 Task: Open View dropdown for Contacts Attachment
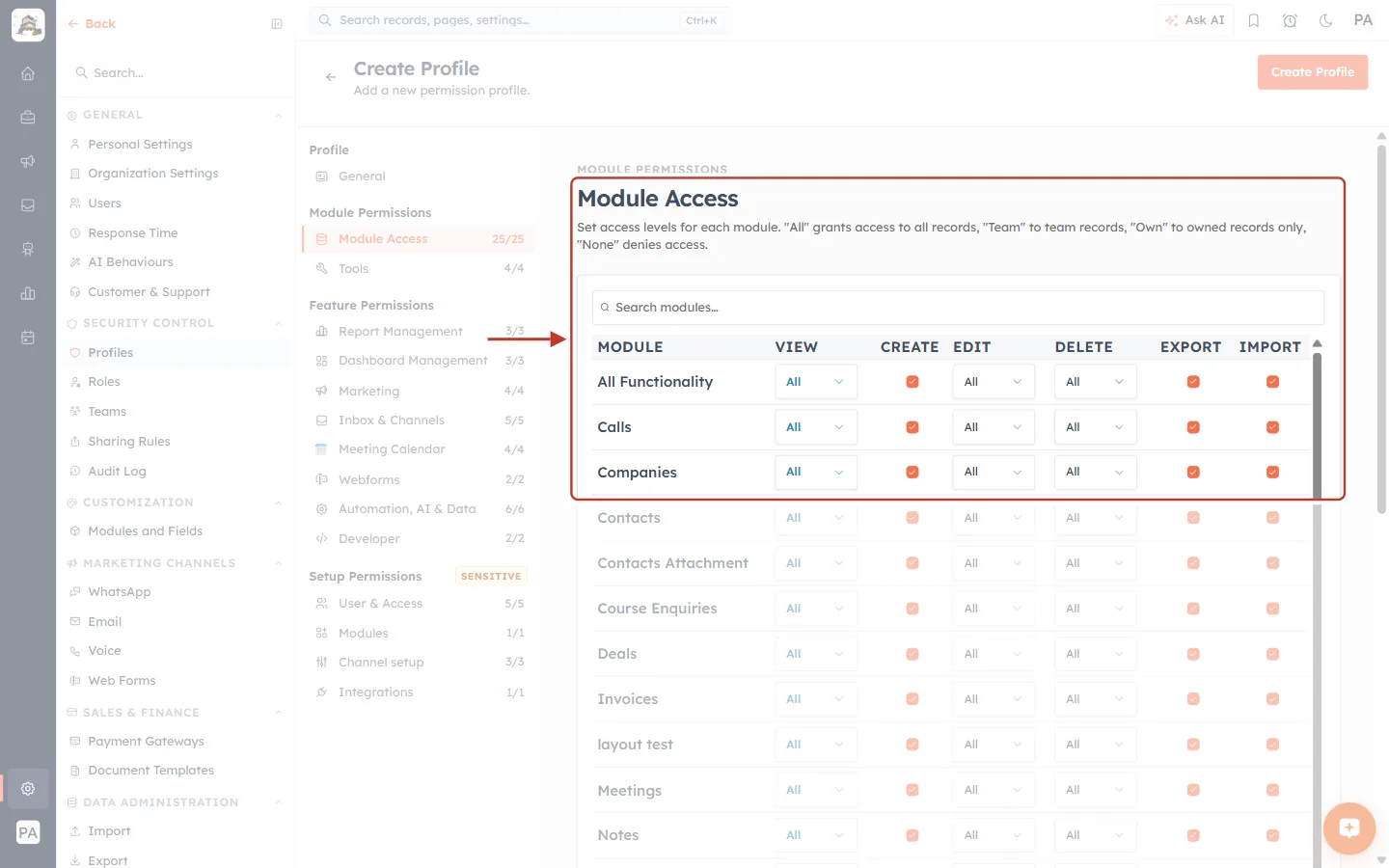coord(816,563)
